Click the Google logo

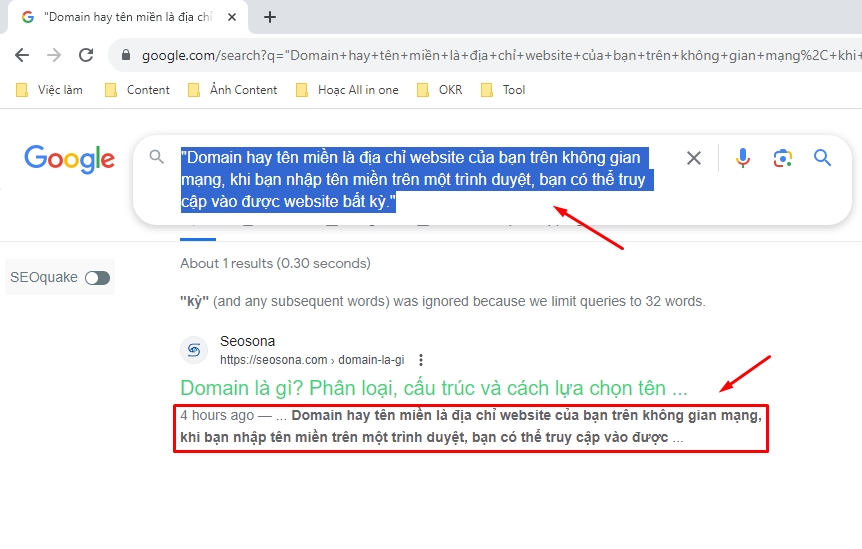pyautogui.click(x=70, y=159)
